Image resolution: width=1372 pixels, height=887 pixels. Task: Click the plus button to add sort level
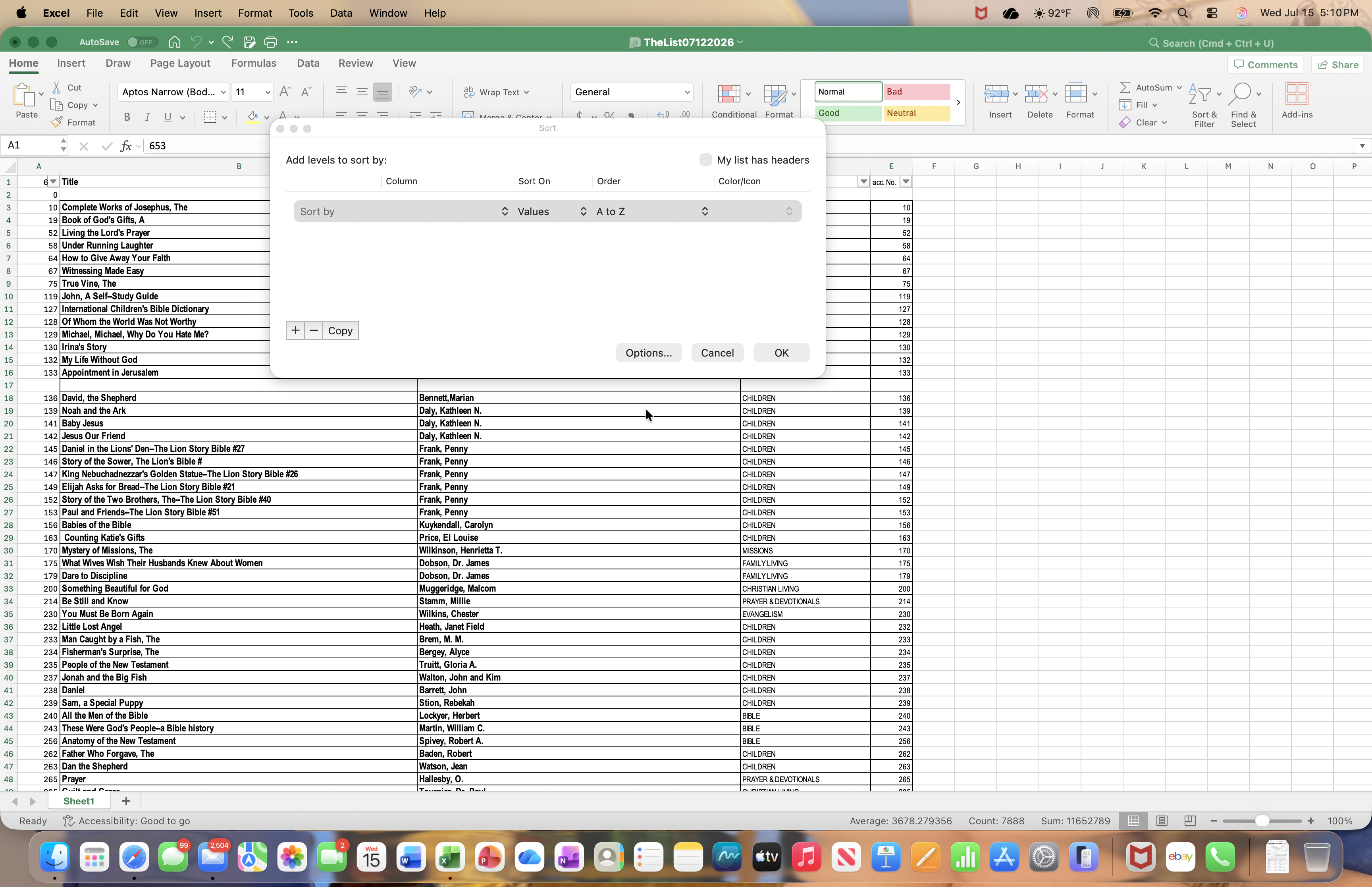coord(295,331)
